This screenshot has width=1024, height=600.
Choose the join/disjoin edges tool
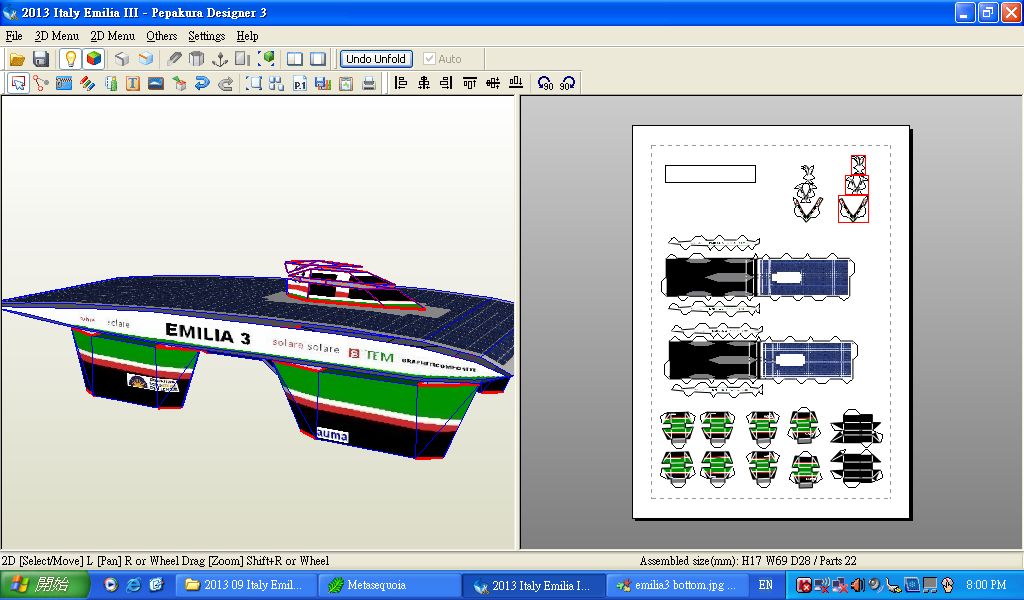tap(41, 84)
